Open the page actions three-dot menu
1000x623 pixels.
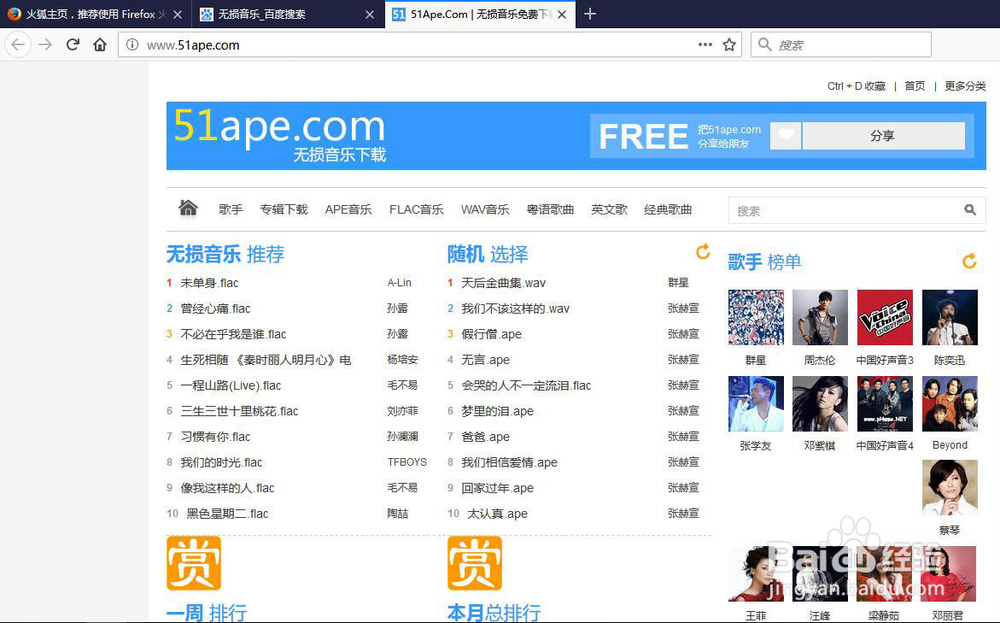pos(705,45)
